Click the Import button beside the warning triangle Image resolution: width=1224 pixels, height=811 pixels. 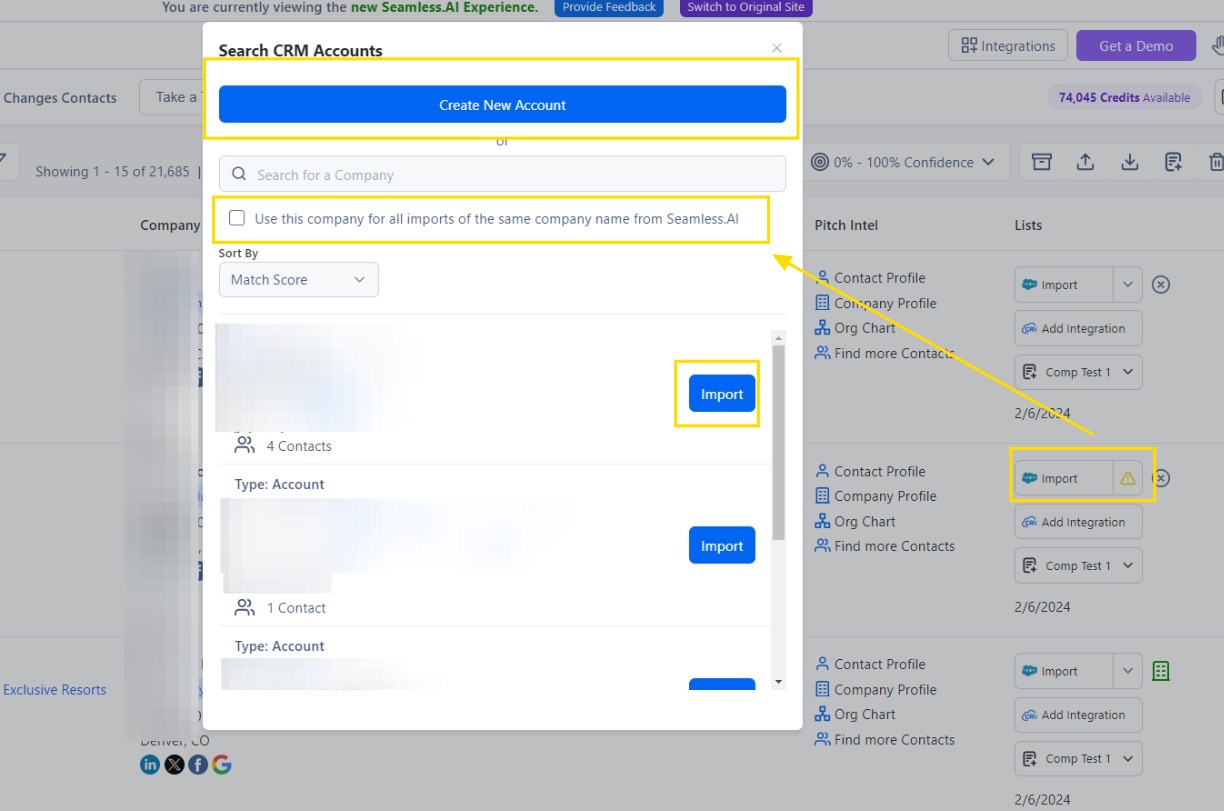click(1063, 479)
